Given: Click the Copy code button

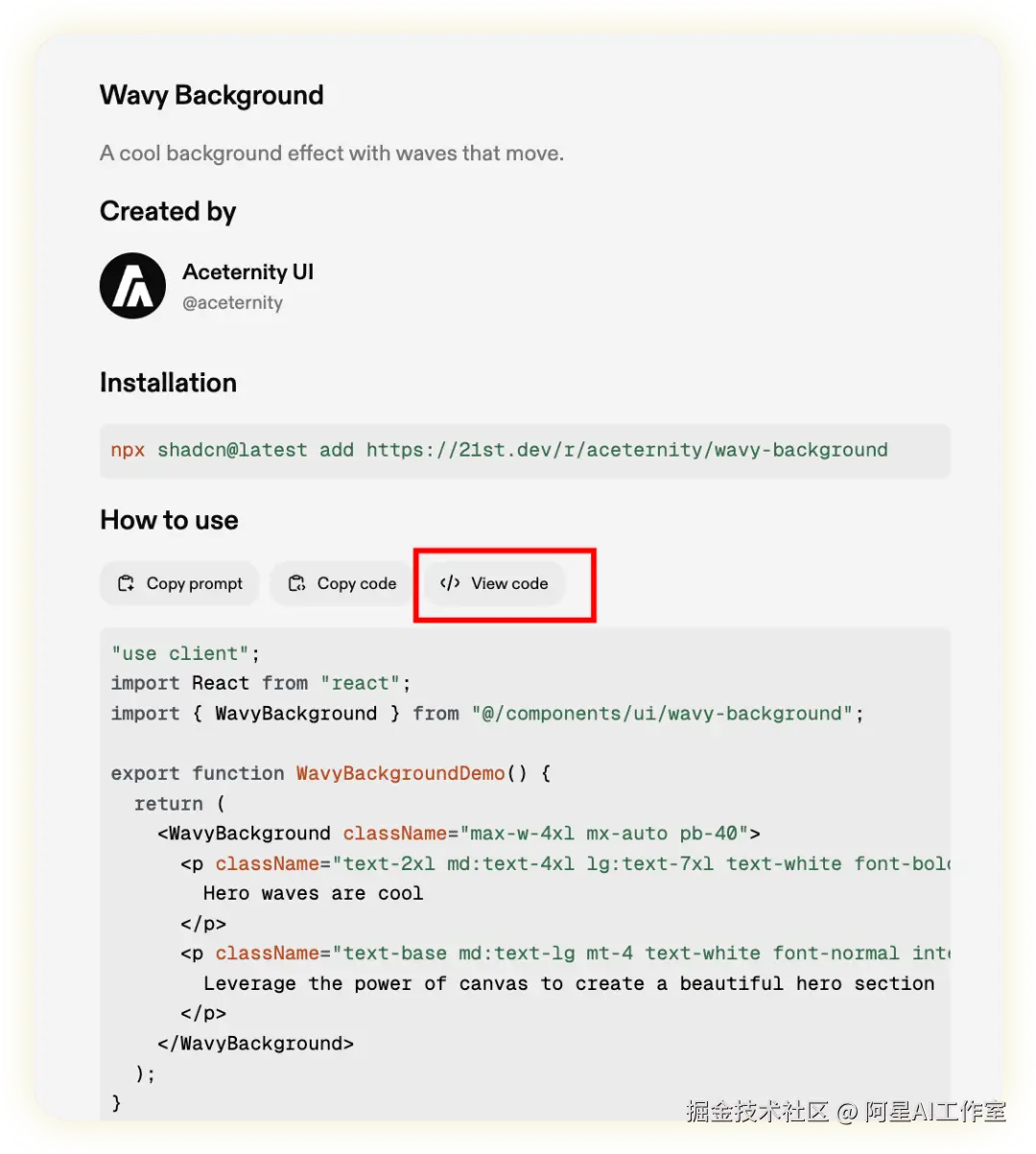Looking at the screenshot, I should click(x=342, y=583).
